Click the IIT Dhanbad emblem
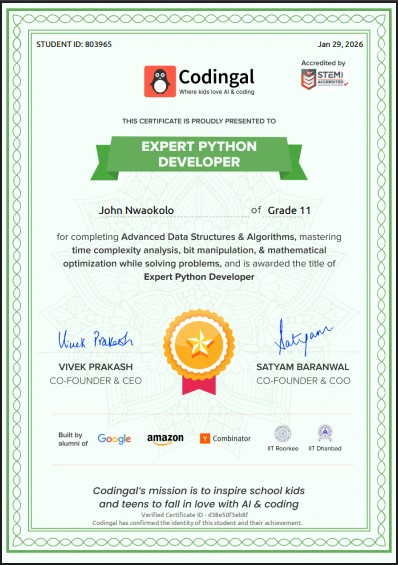The height and width of the screenshot is (565, 398). (x=325, y=433)
